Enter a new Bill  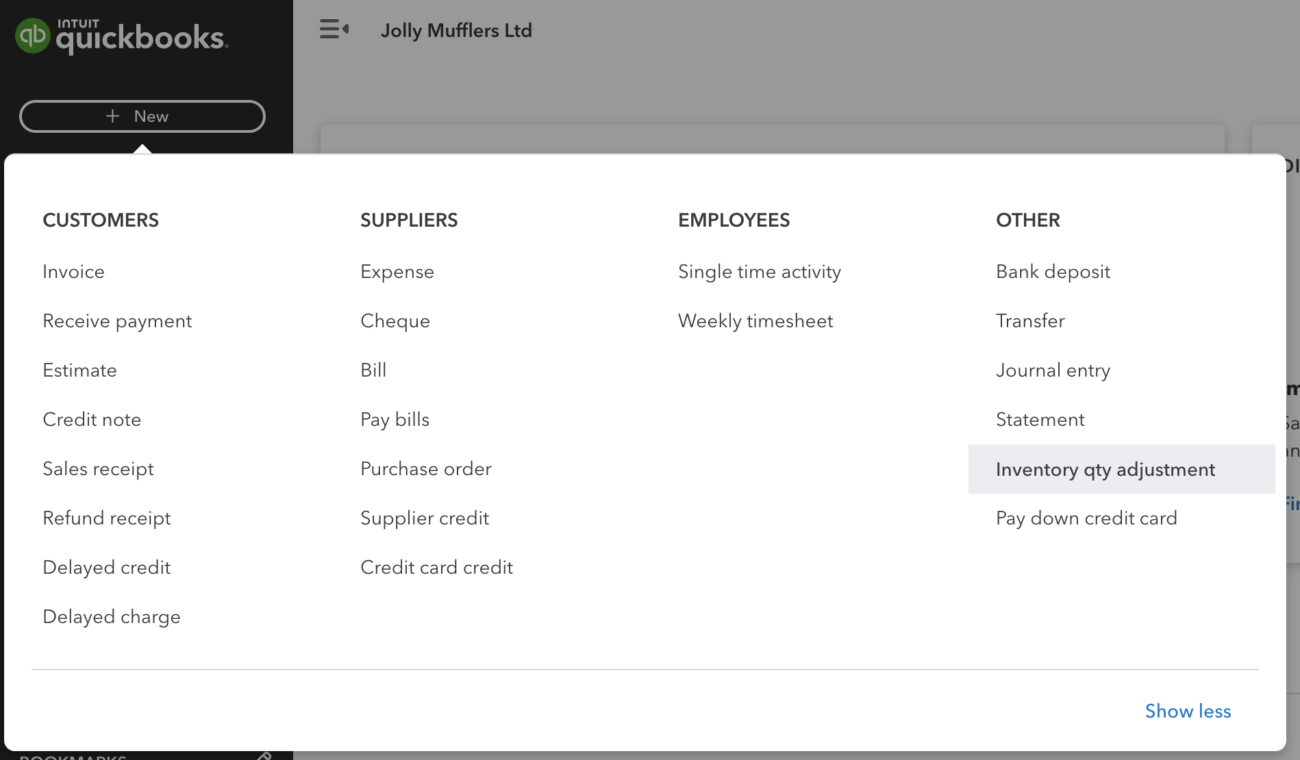click(373, 370)
